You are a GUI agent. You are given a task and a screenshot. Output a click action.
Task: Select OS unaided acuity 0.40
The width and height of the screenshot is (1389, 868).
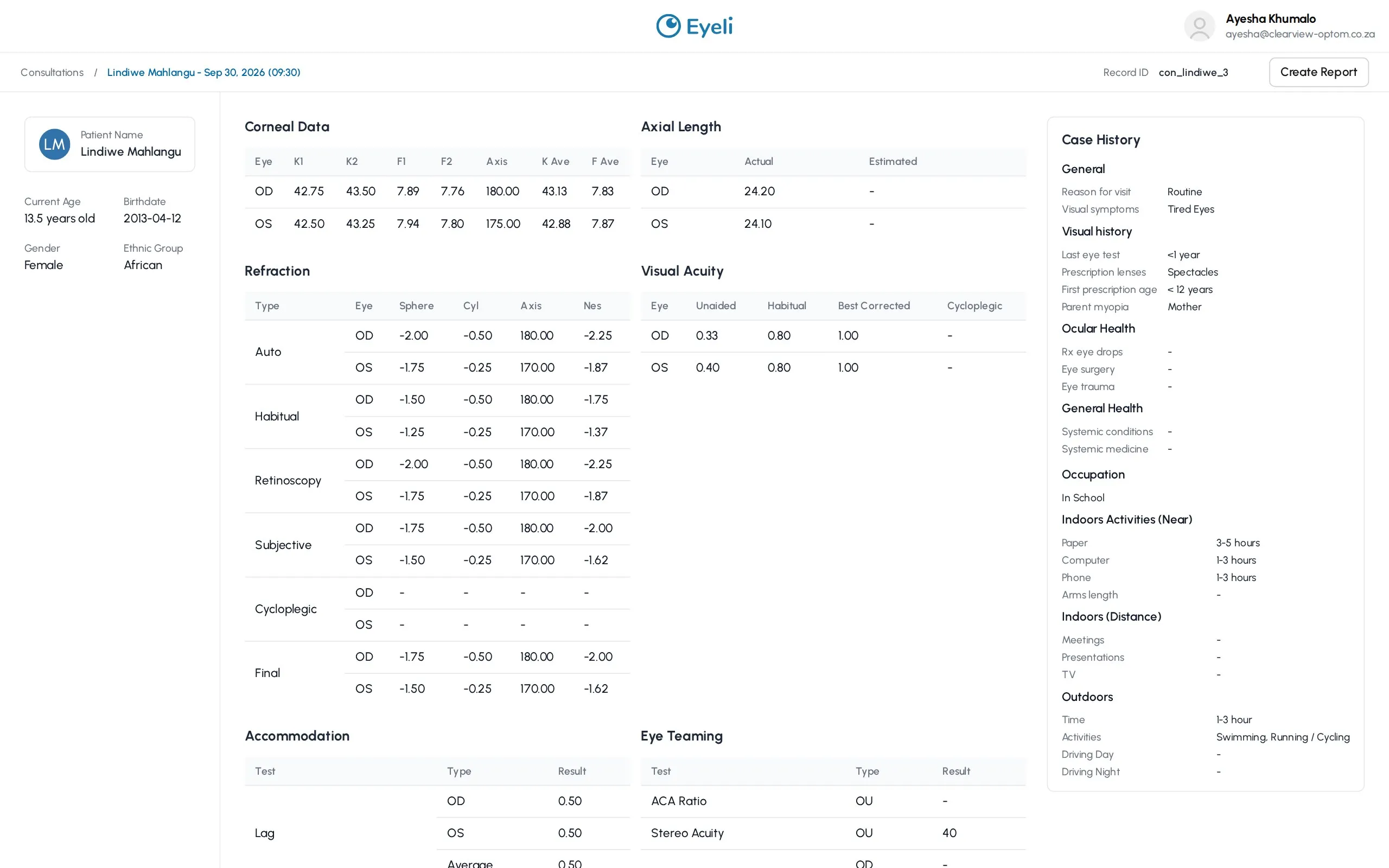(x=707, y=368)
